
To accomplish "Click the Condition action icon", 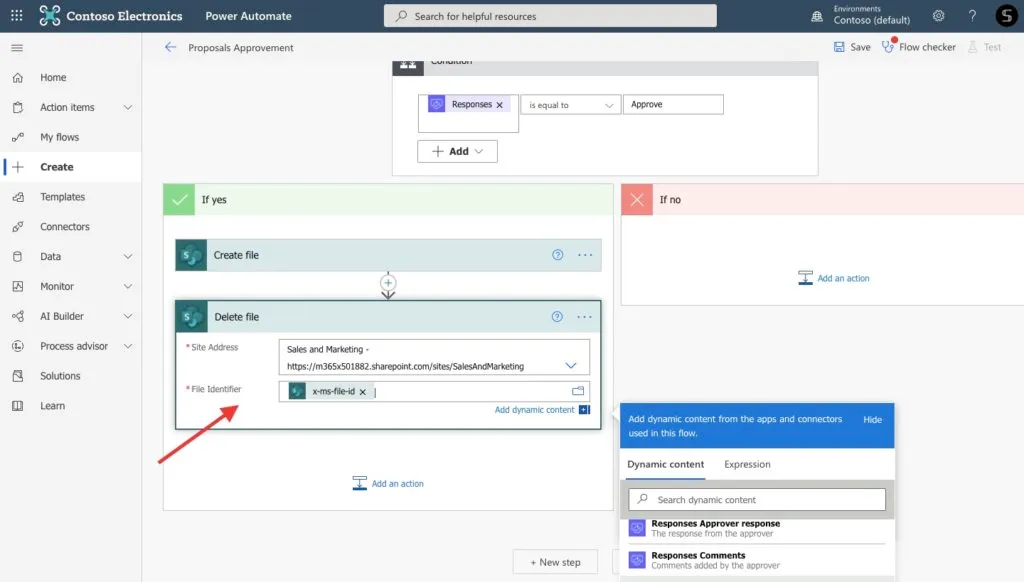I will click(x=408, y=67).
